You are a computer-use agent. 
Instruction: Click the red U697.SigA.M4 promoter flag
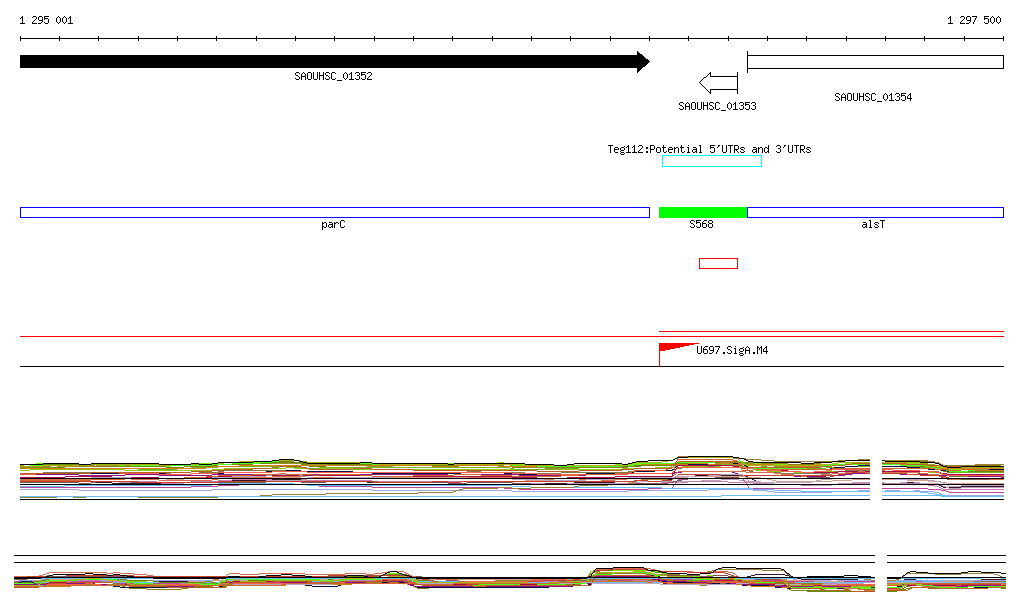tap(675, 348)
